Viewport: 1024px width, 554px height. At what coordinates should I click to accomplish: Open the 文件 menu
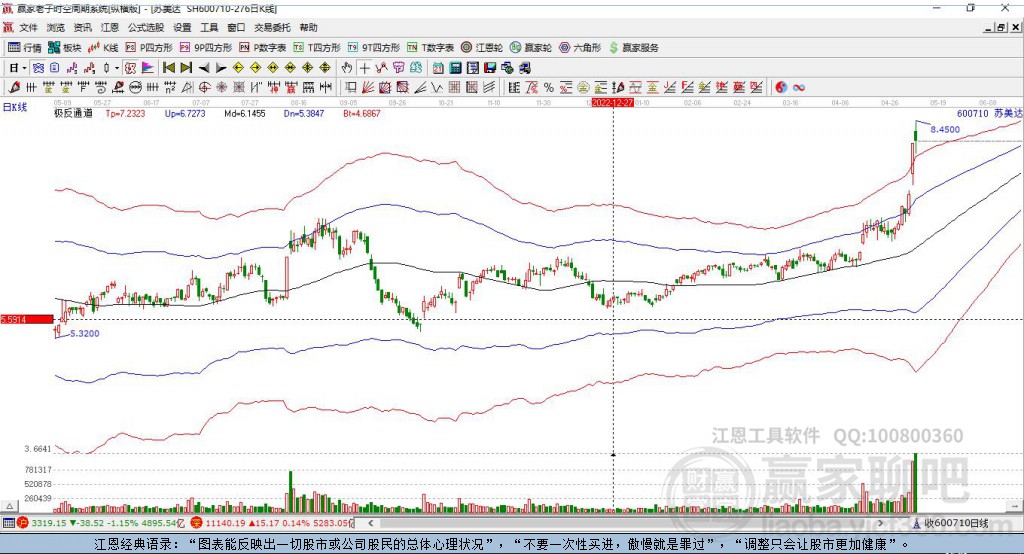(28, 27)
